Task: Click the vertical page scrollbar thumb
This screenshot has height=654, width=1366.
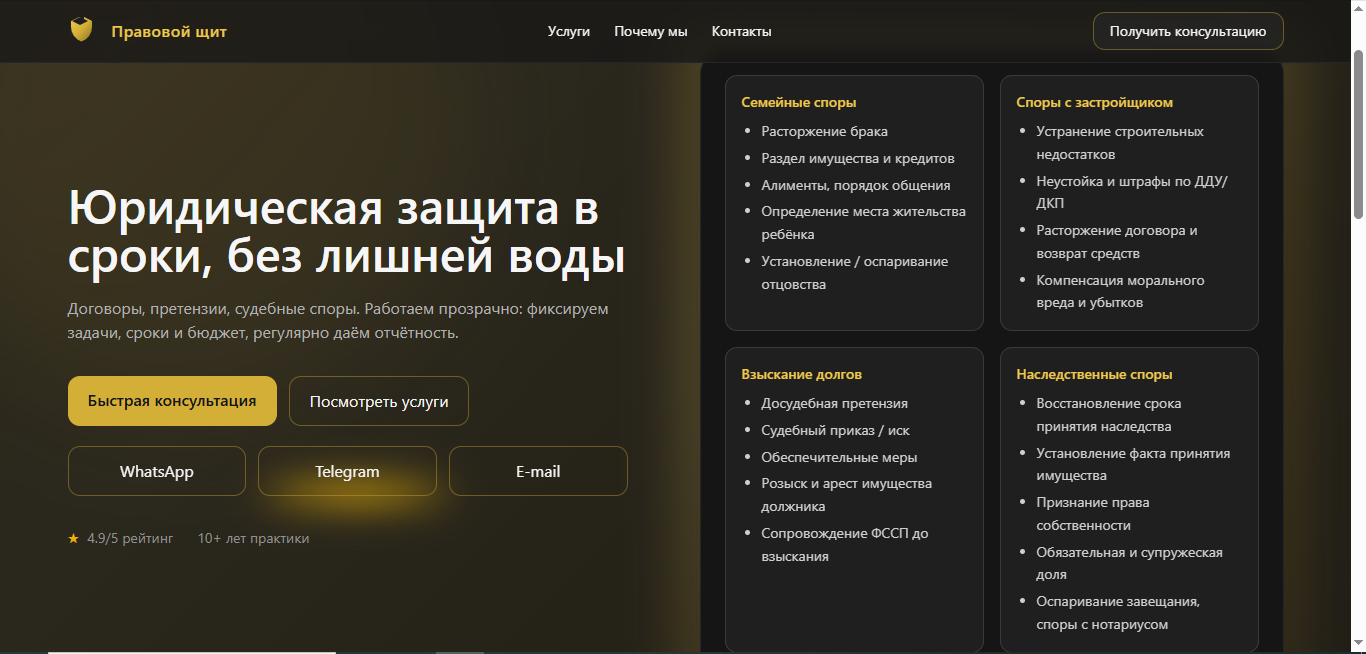Action: (1358, 132)
